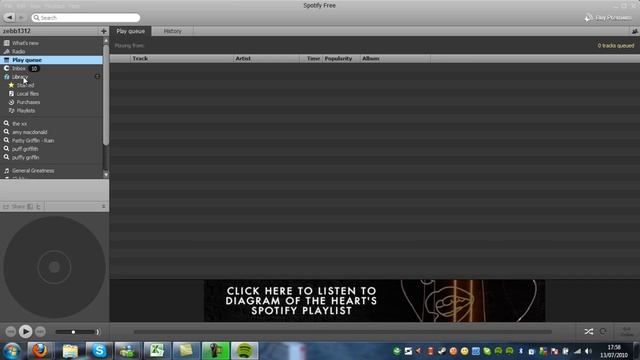Toggle shuffle mode

click(x=589, y=332)
